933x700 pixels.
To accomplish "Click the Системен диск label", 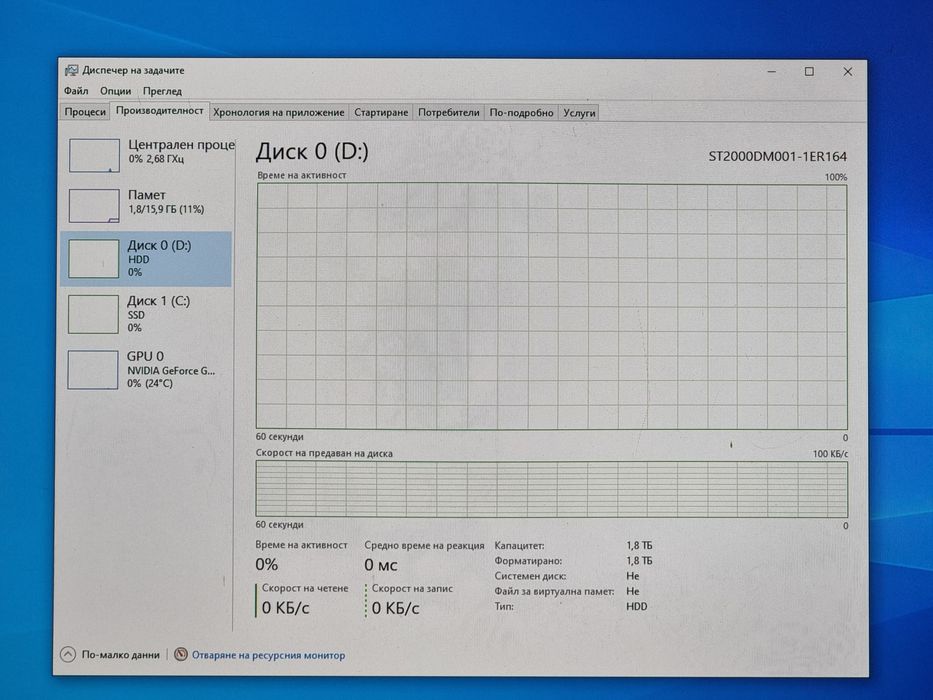I will (530, 576).
